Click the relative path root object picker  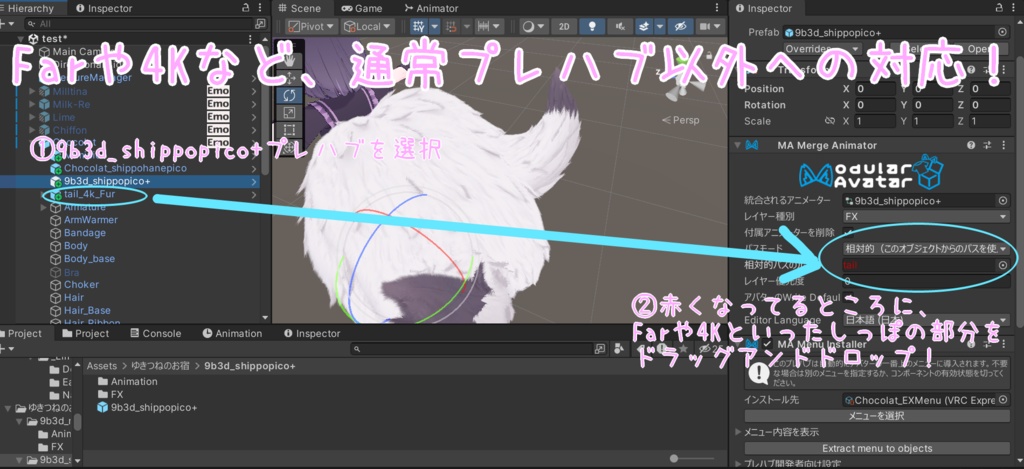point(1002,265)
